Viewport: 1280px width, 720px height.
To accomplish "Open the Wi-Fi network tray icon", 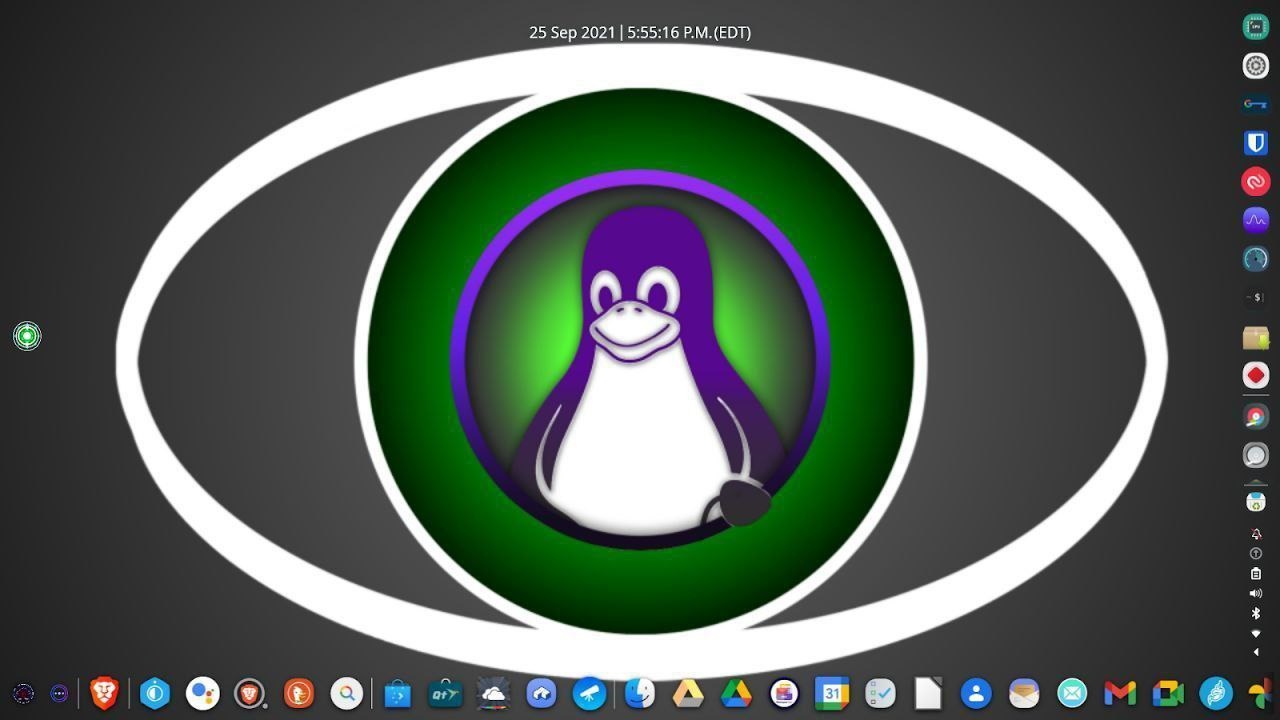I will tap(1256, 633).
